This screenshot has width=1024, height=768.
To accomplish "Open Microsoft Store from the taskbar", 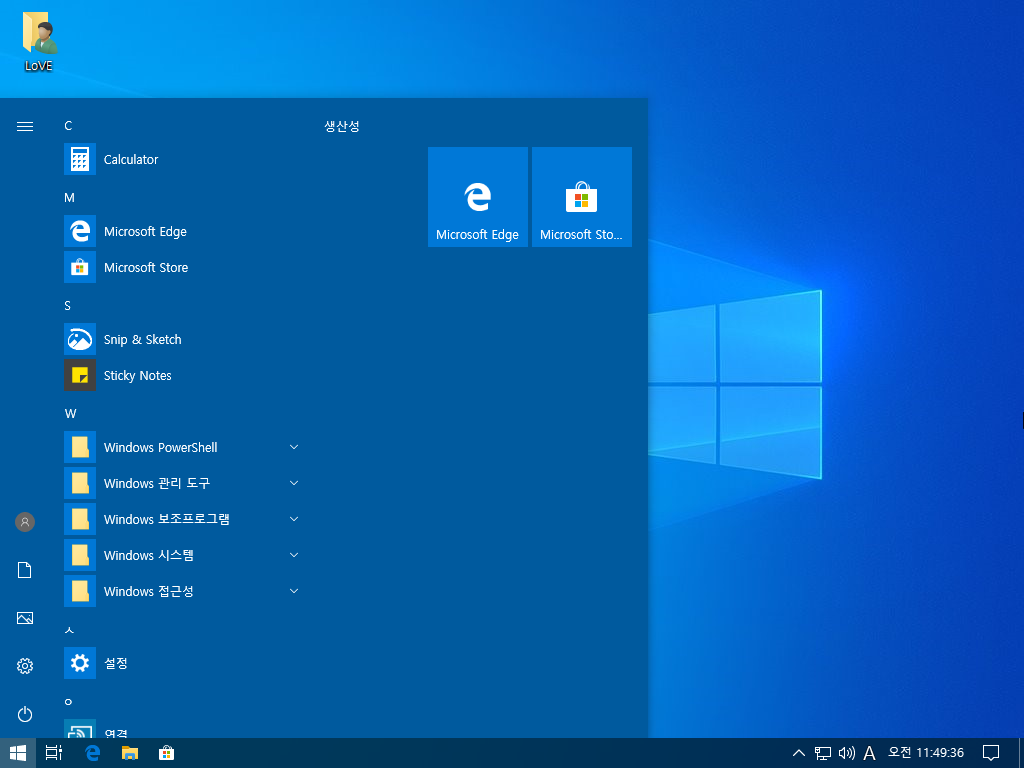I will coord(167,753).
